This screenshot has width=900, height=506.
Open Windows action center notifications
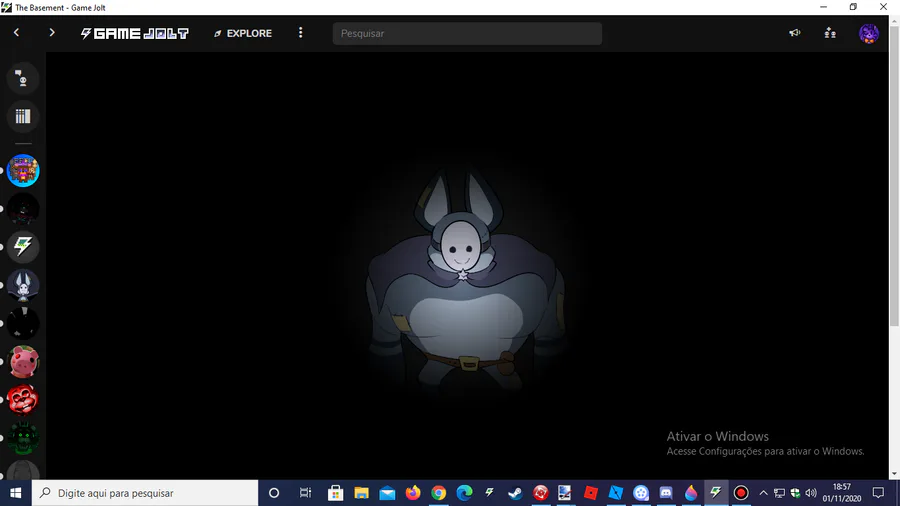pyautogui.click(x=878, y=493)
